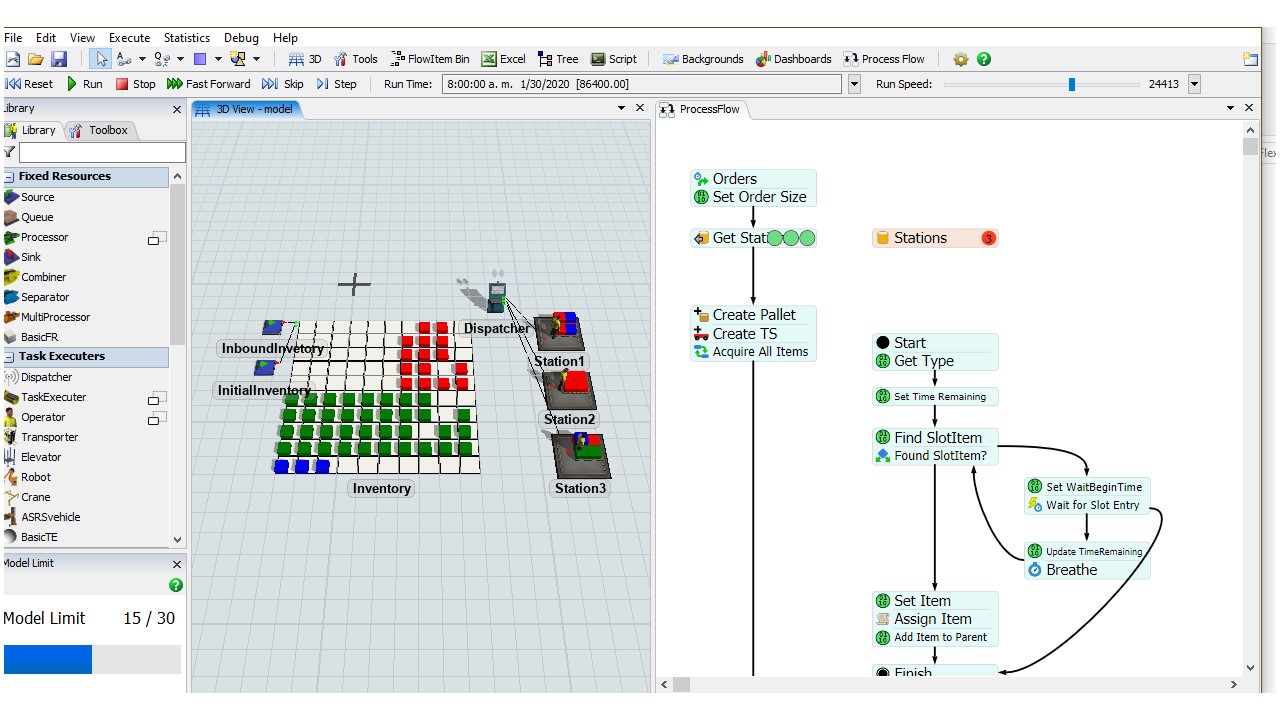Click the library search input field
This screenshot has height=720, width=1280.
102,152
